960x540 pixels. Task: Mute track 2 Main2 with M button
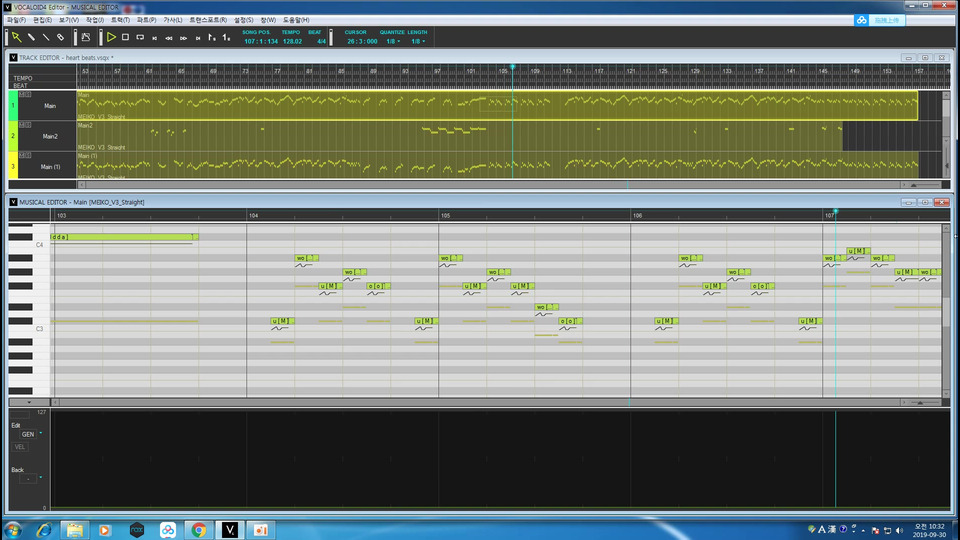pos(21,125)
